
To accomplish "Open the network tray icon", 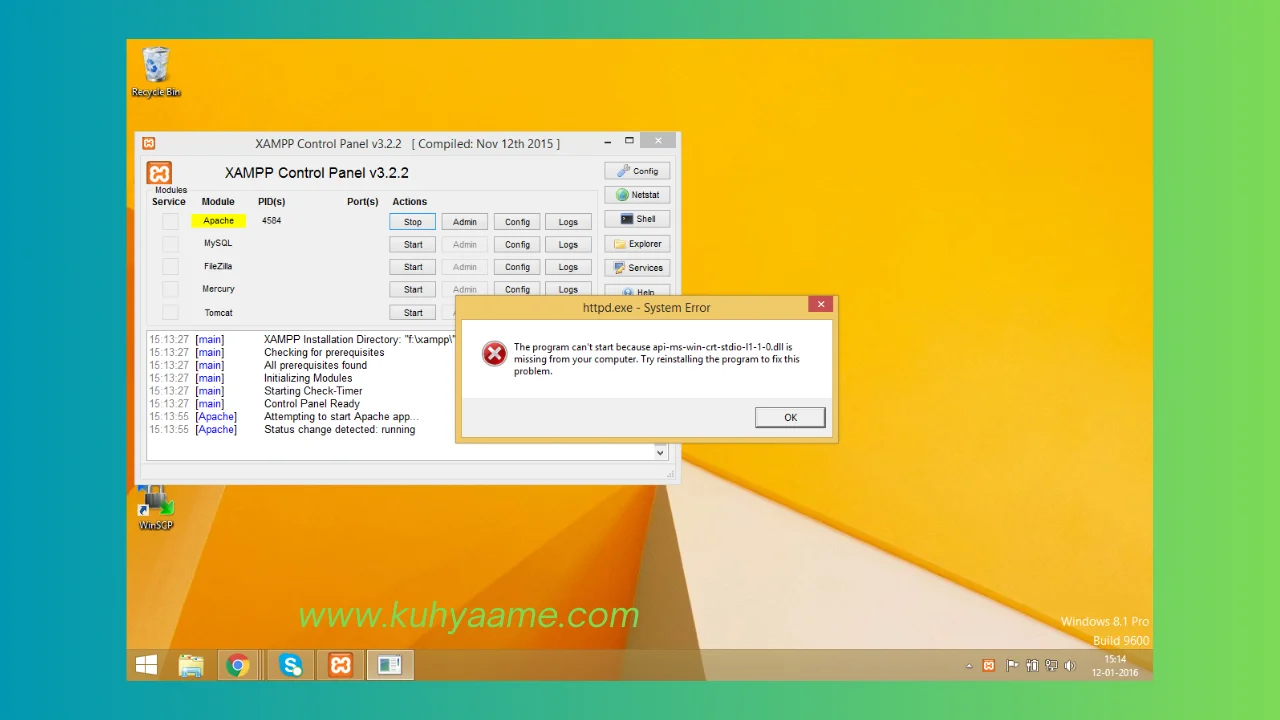I will pyautogui.click(x=1051, y=666).
